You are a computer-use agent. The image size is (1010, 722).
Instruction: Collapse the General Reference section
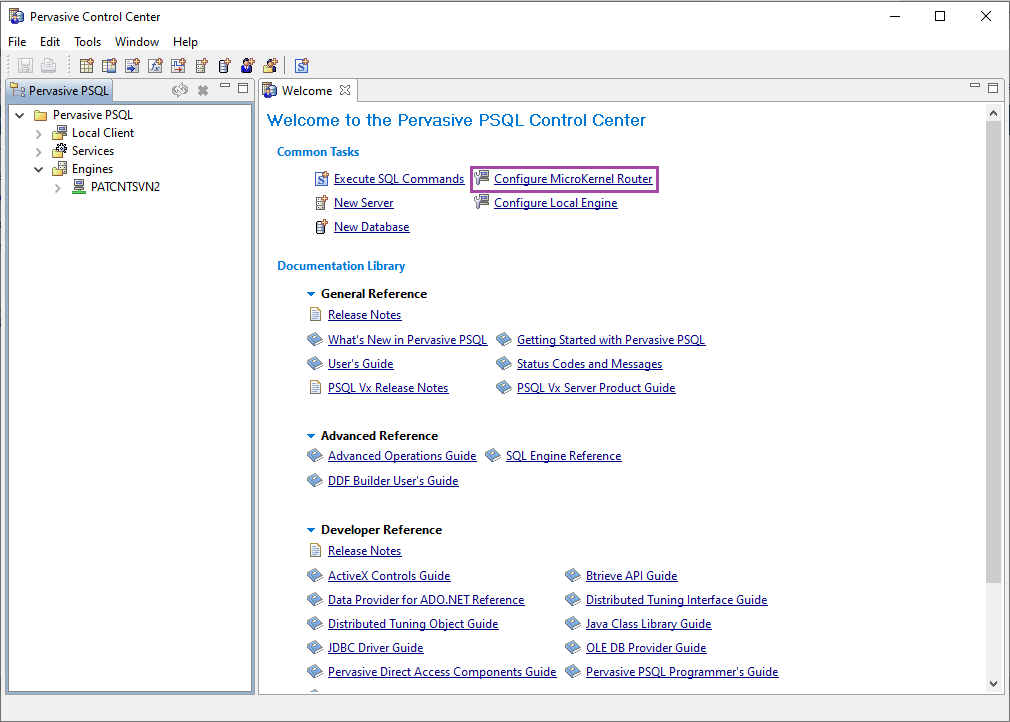(311, 294)
